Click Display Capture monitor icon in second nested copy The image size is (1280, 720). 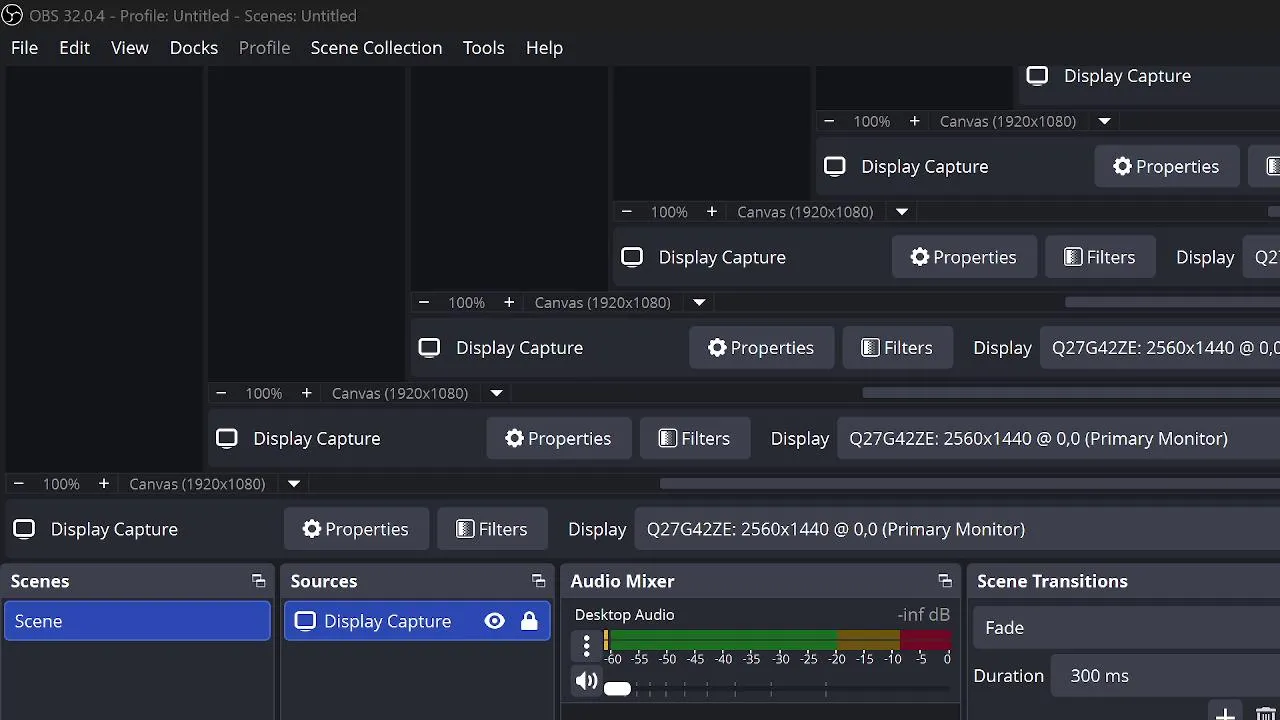[x=429, y=348]
